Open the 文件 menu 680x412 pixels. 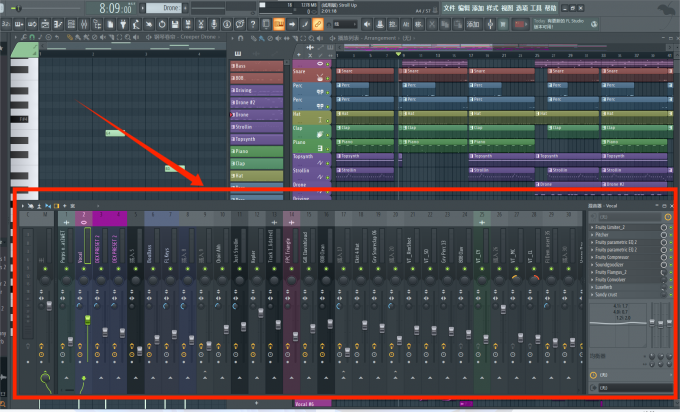click(448, 7)
